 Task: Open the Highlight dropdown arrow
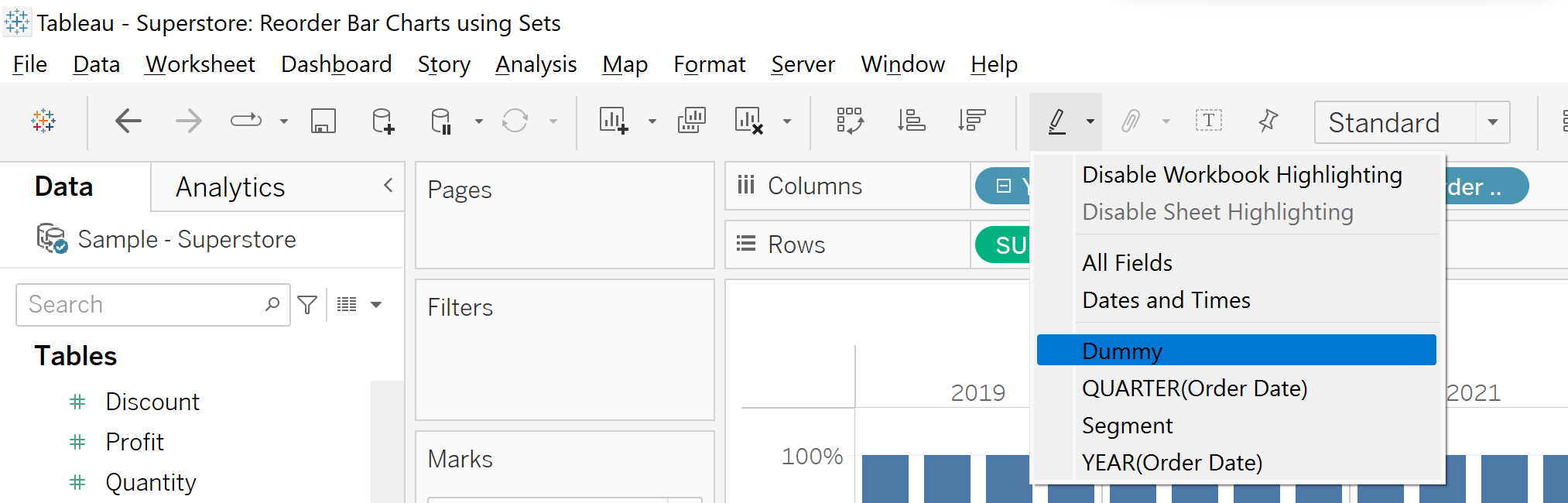tap(1090, 121)
